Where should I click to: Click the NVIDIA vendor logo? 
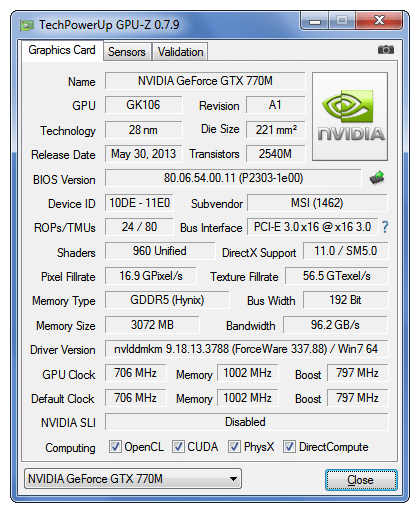350,116
